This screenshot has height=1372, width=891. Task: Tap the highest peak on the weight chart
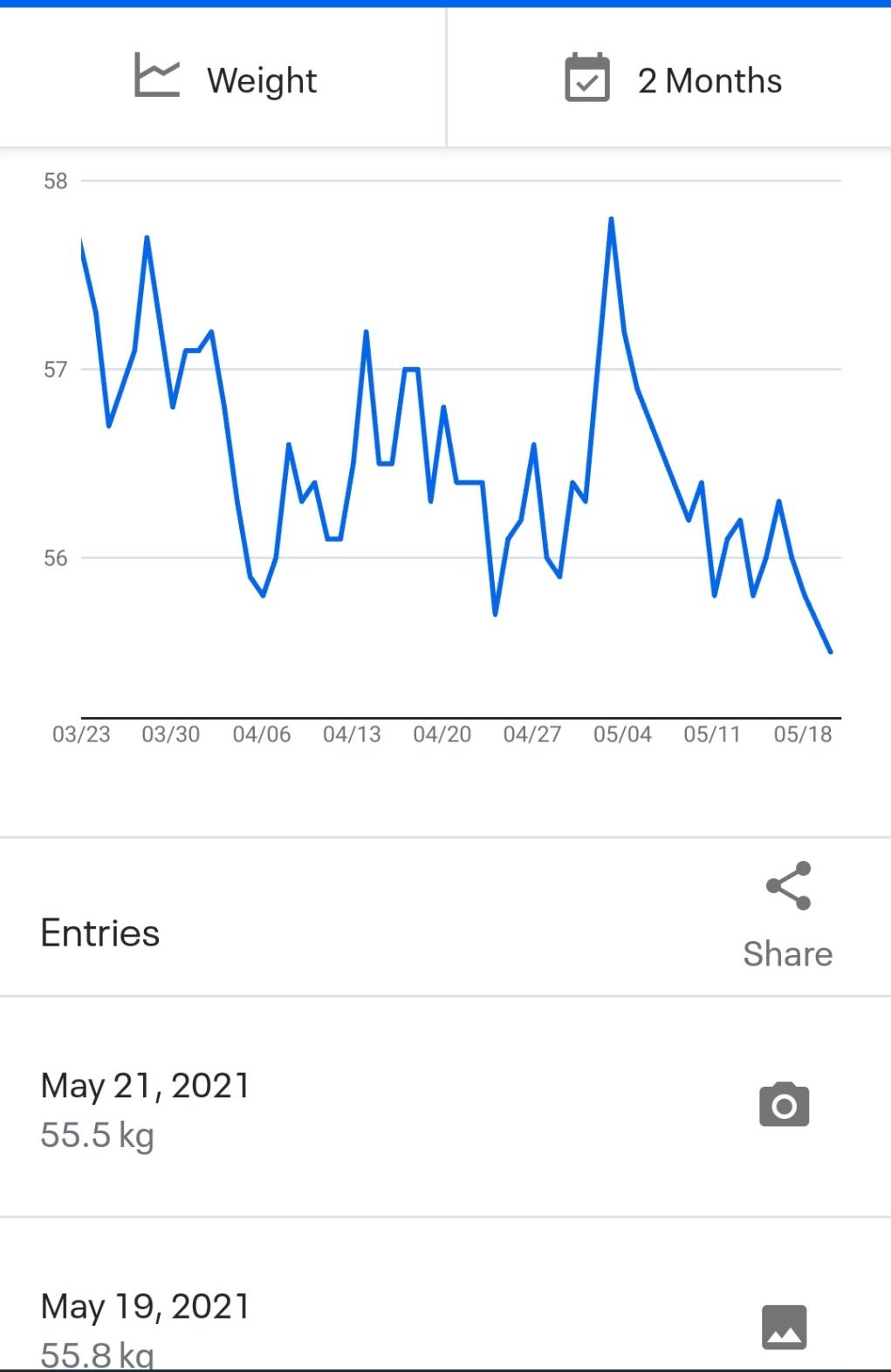coord(611,219)
